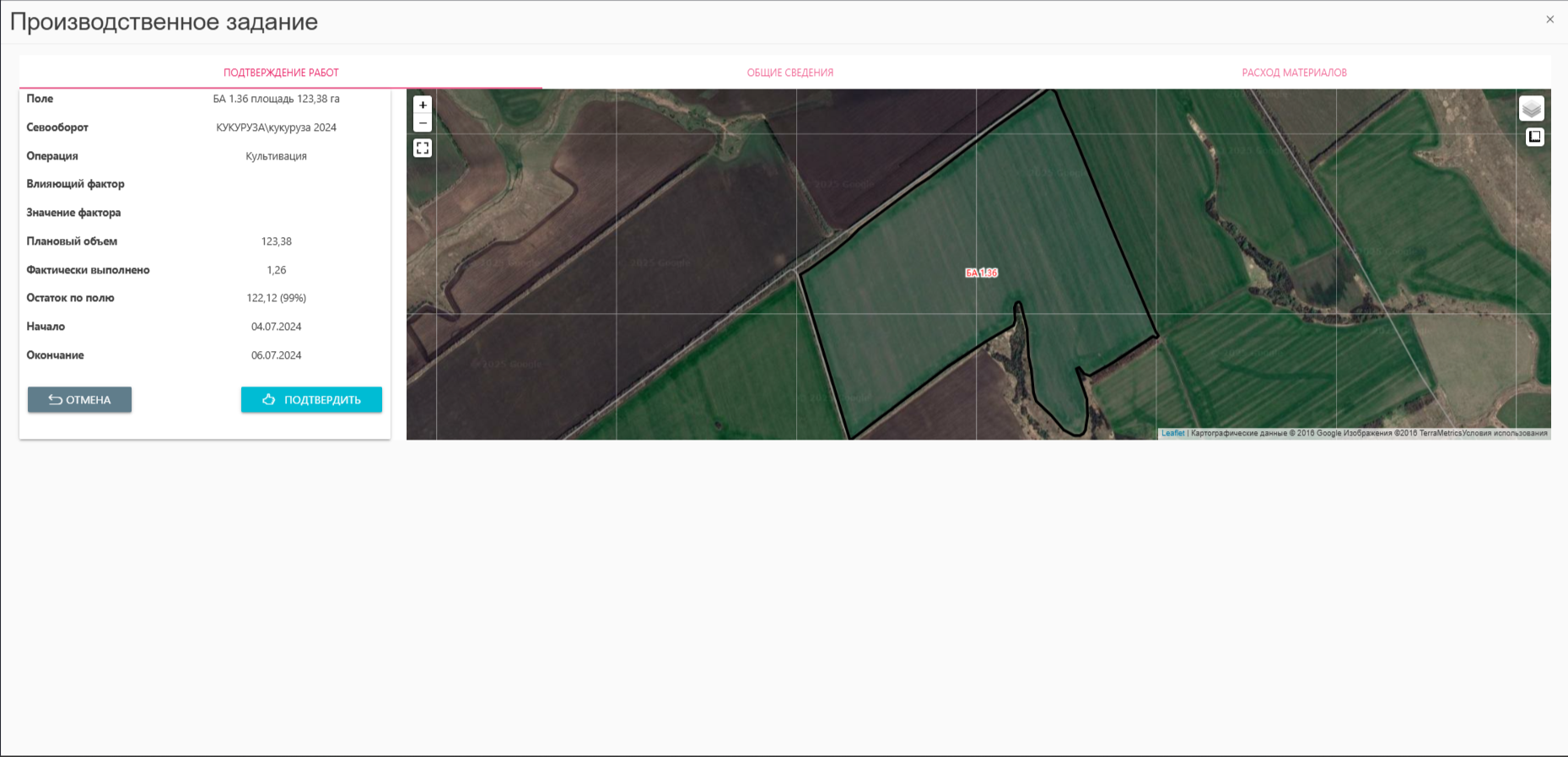Screen dimensions: 1568x757
Task: Click the Плановый объем value 123,38
Action: pyautogui.click(x=276, y=241)
